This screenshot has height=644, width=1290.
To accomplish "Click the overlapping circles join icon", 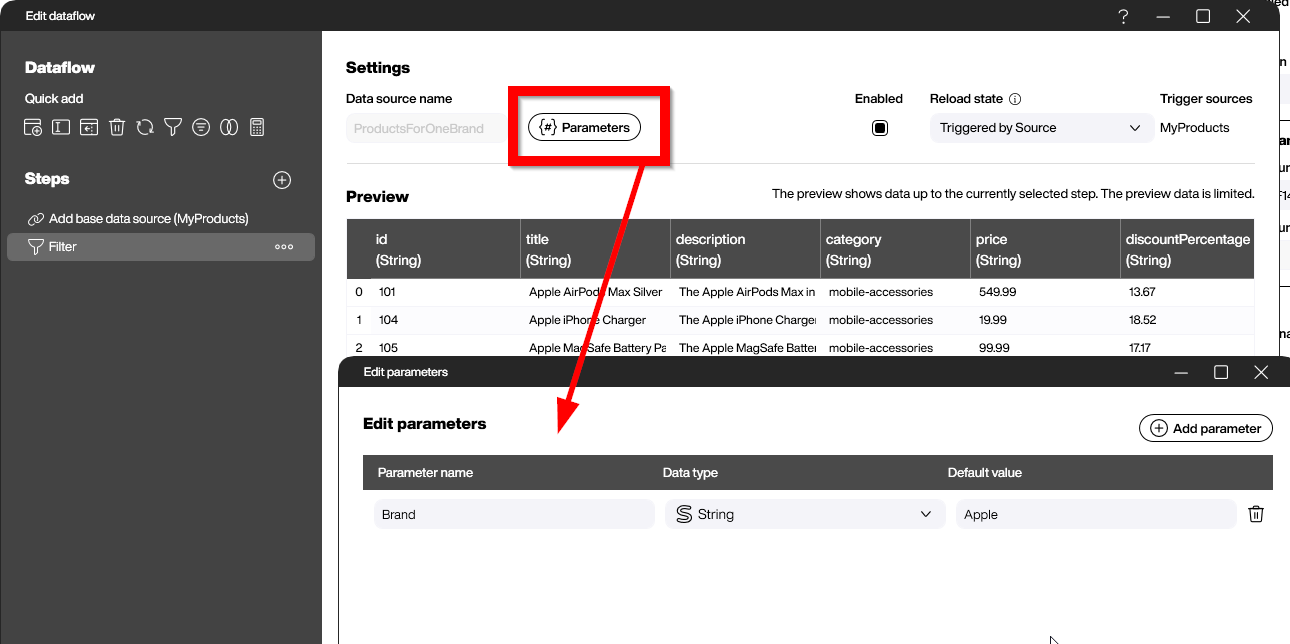I will point(229,127).
